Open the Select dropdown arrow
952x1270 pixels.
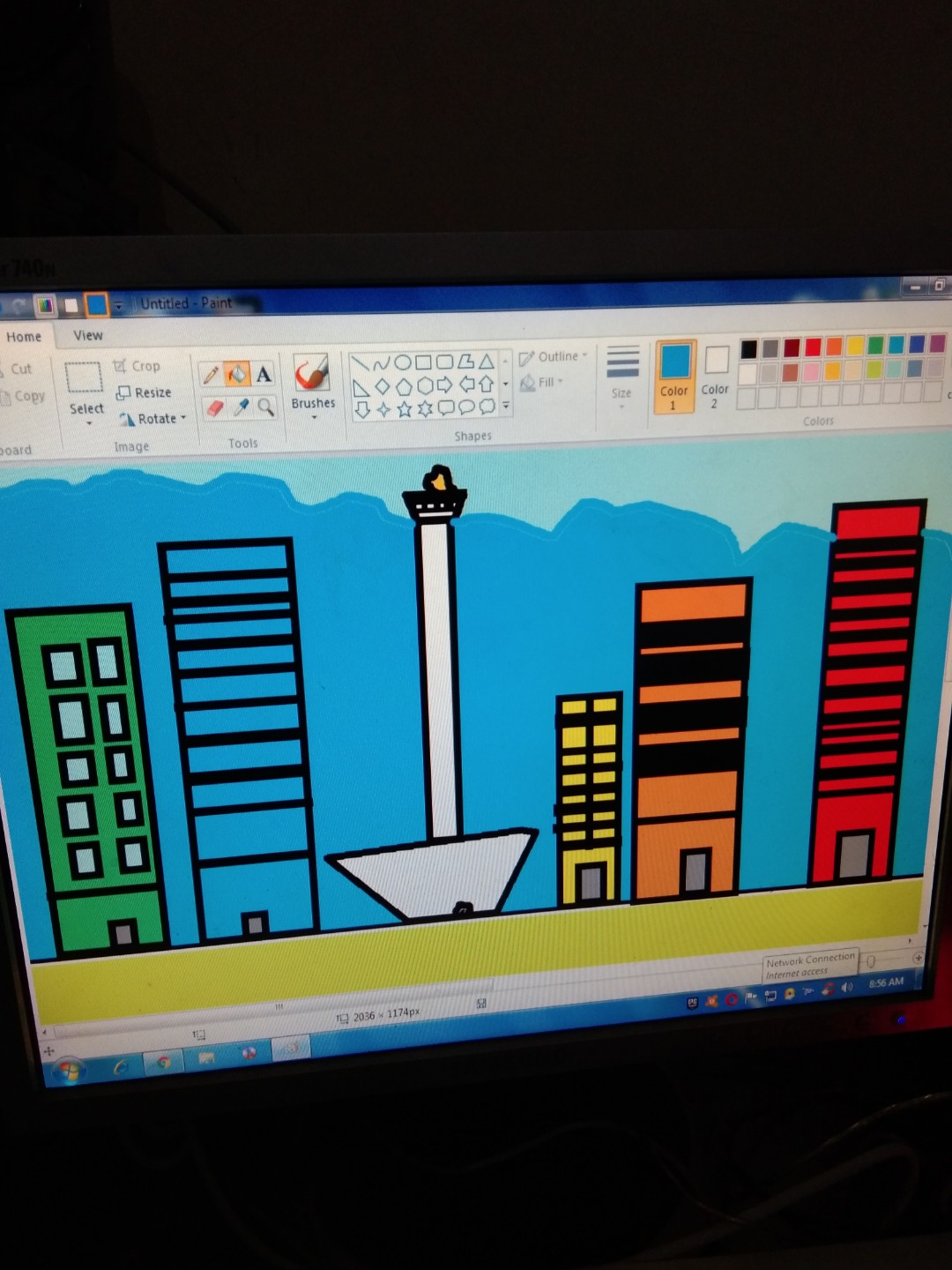click(88, 424)
